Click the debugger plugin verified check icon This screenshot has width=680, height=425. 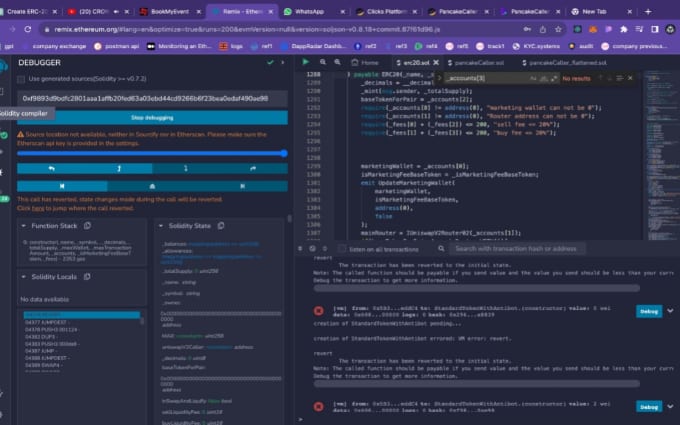click(270, 62)
